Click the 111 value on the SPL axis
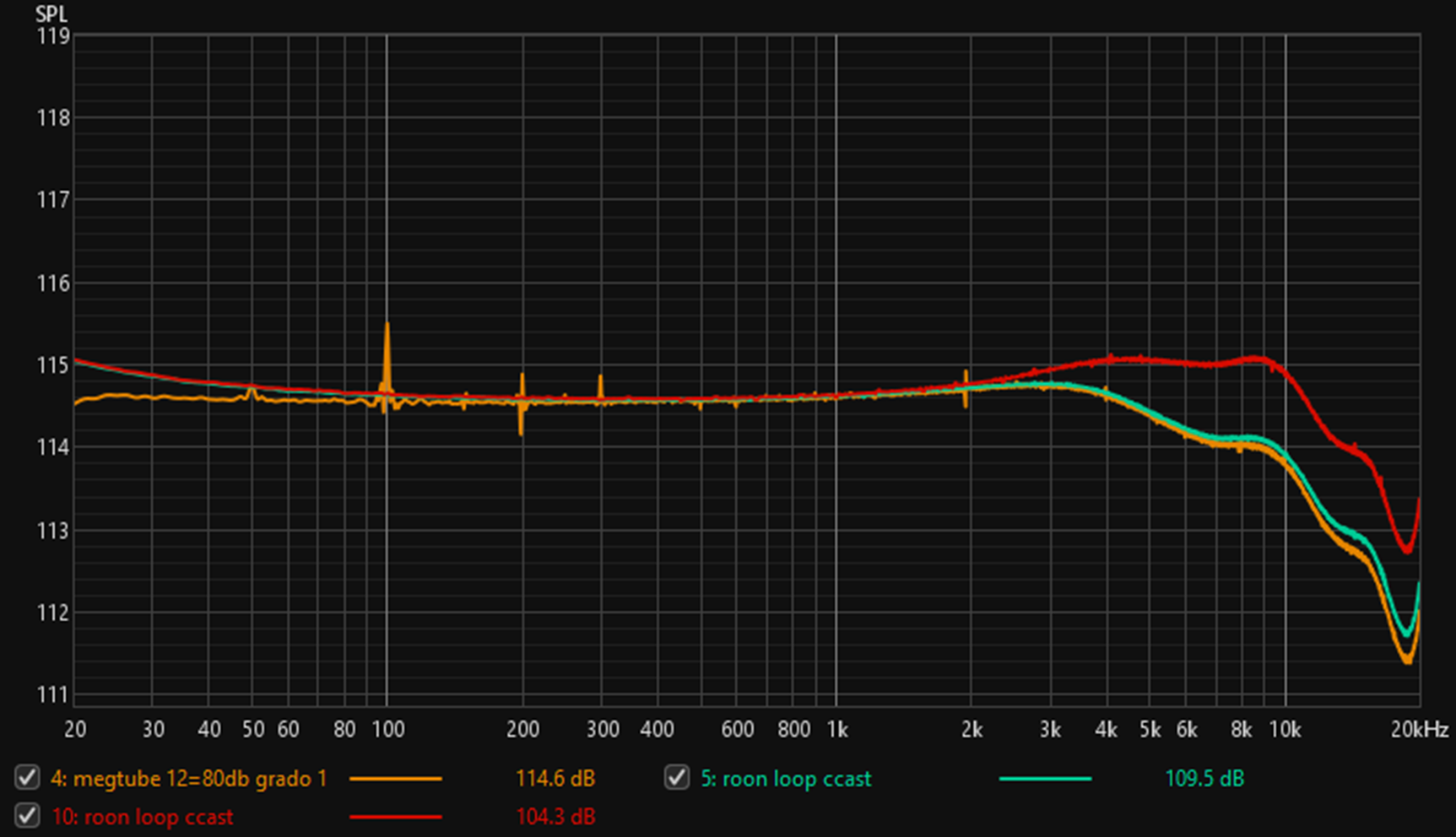Viewport: 1456px width, 837px height. tap(52, 694)
